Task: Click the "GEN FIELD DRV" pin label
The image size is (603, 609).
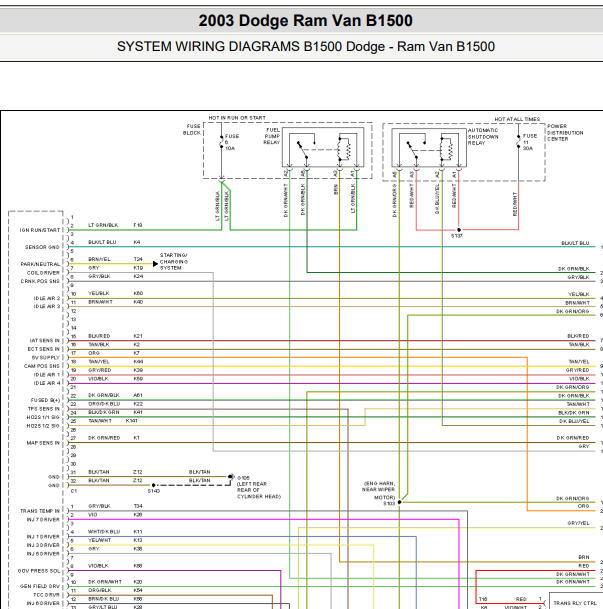Action: pos(40,586)
